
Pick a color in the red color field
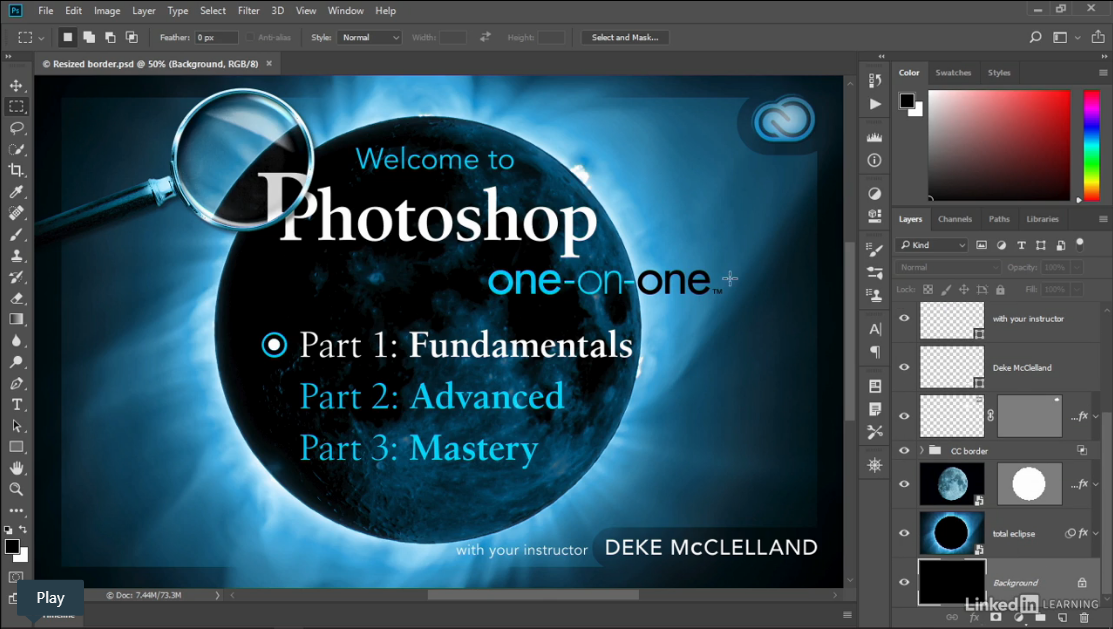coord(999,145)
